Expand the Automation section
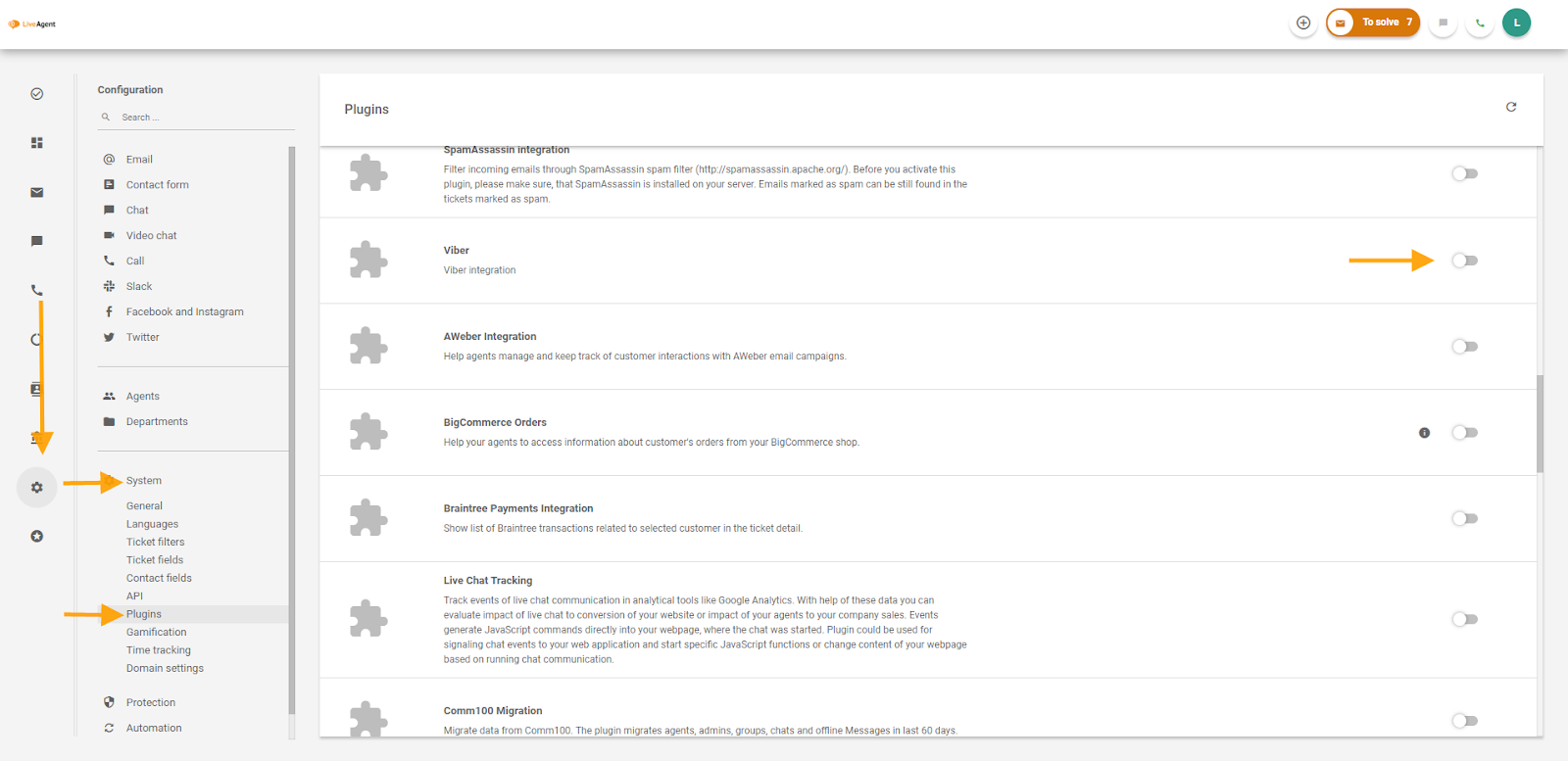Image resolution: width=1568 pixels, height=761 pixels. (x=154, y=729)
